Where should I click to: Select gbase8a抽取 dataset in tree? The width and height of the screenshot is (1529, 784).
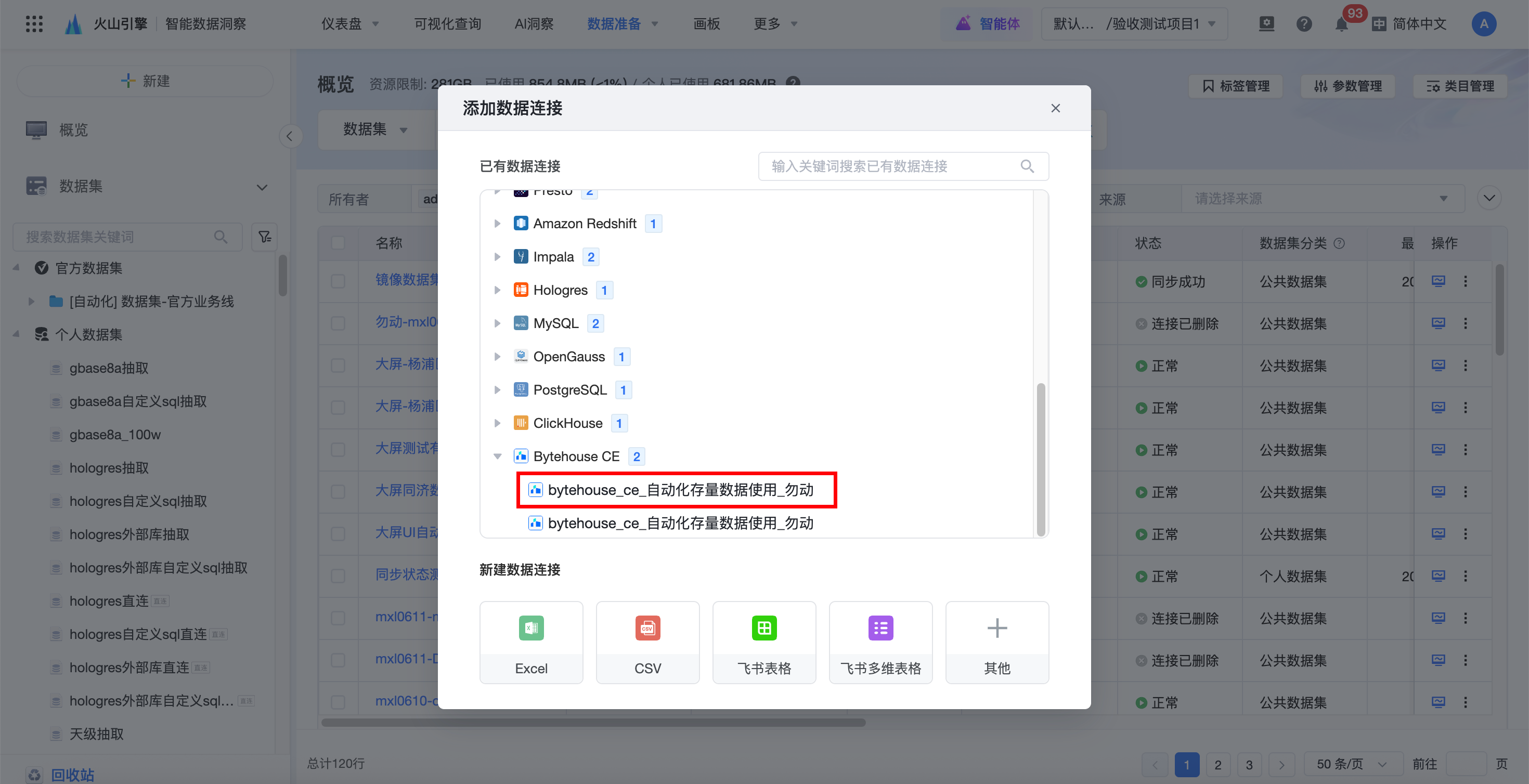coord(109,368)
